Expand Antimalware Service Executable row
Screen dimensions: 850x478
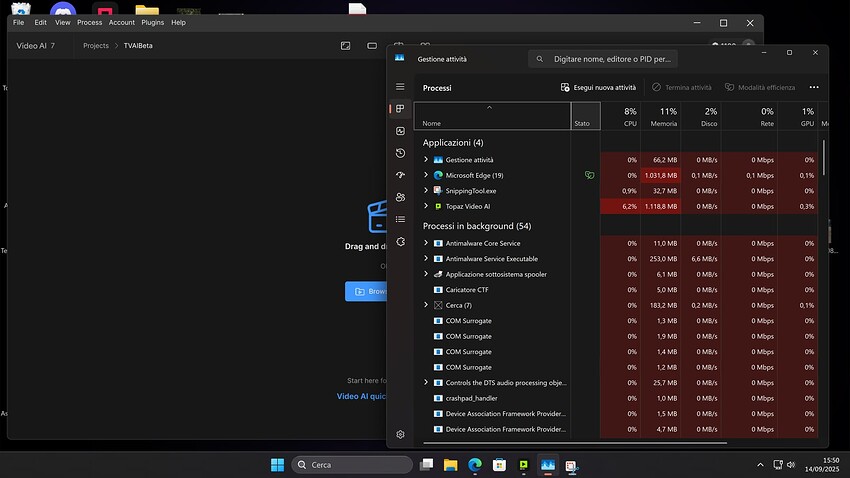click(426, 259)
